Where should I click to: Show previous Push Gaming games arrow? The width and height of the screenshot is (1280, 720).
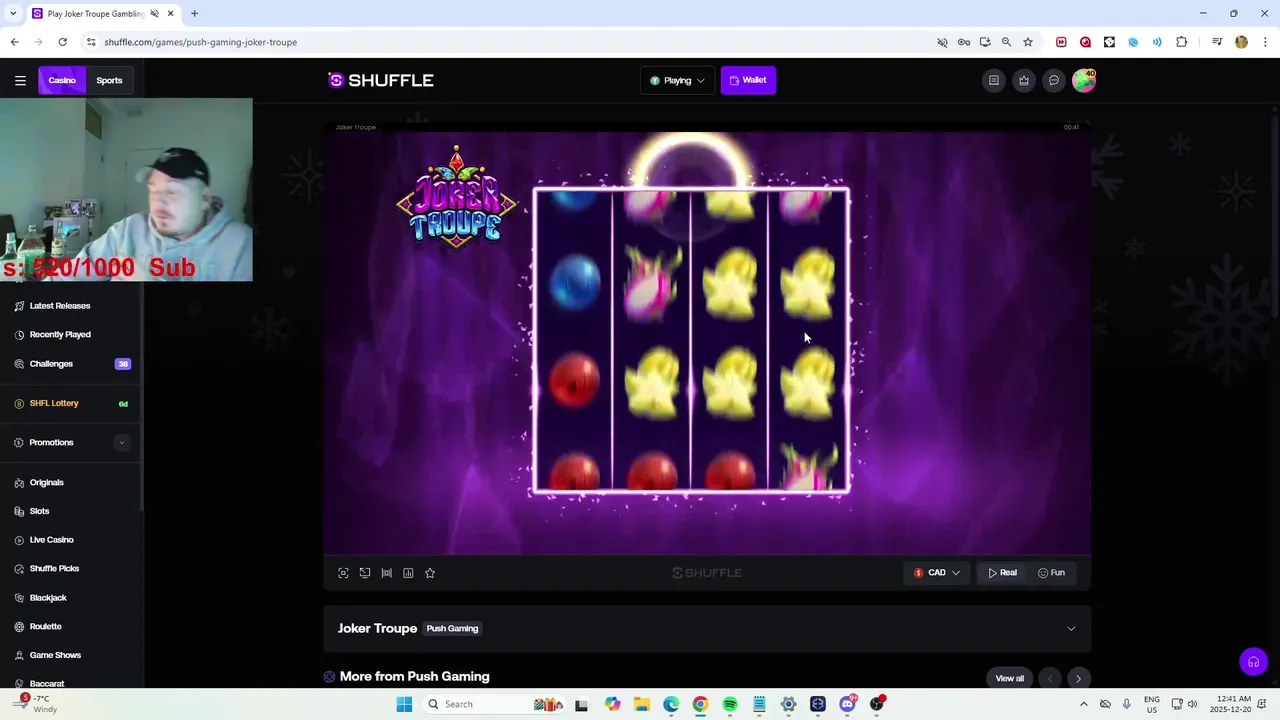[1049, 679]
